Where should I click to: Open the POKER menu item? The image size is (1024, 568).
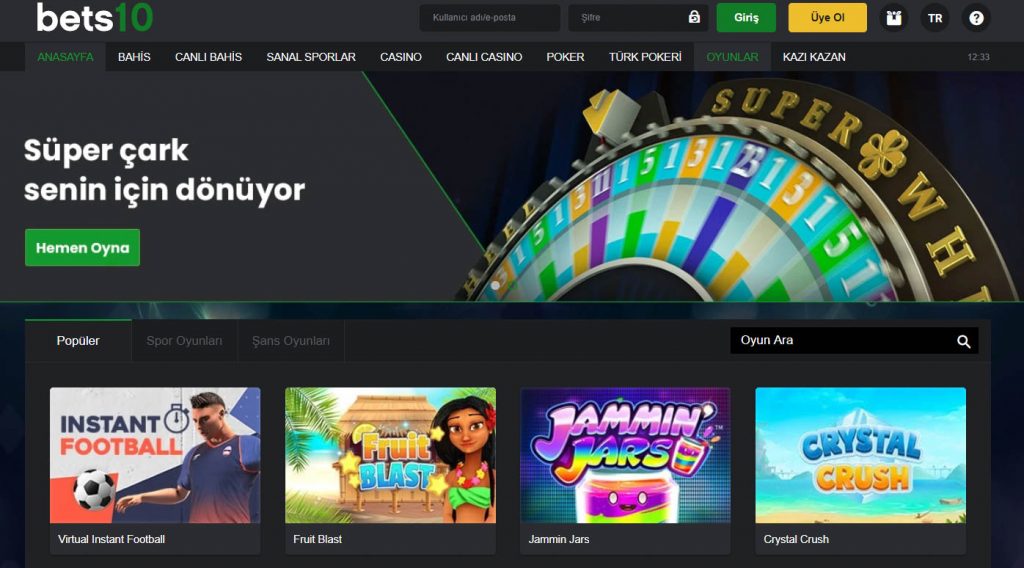[566, 57]
